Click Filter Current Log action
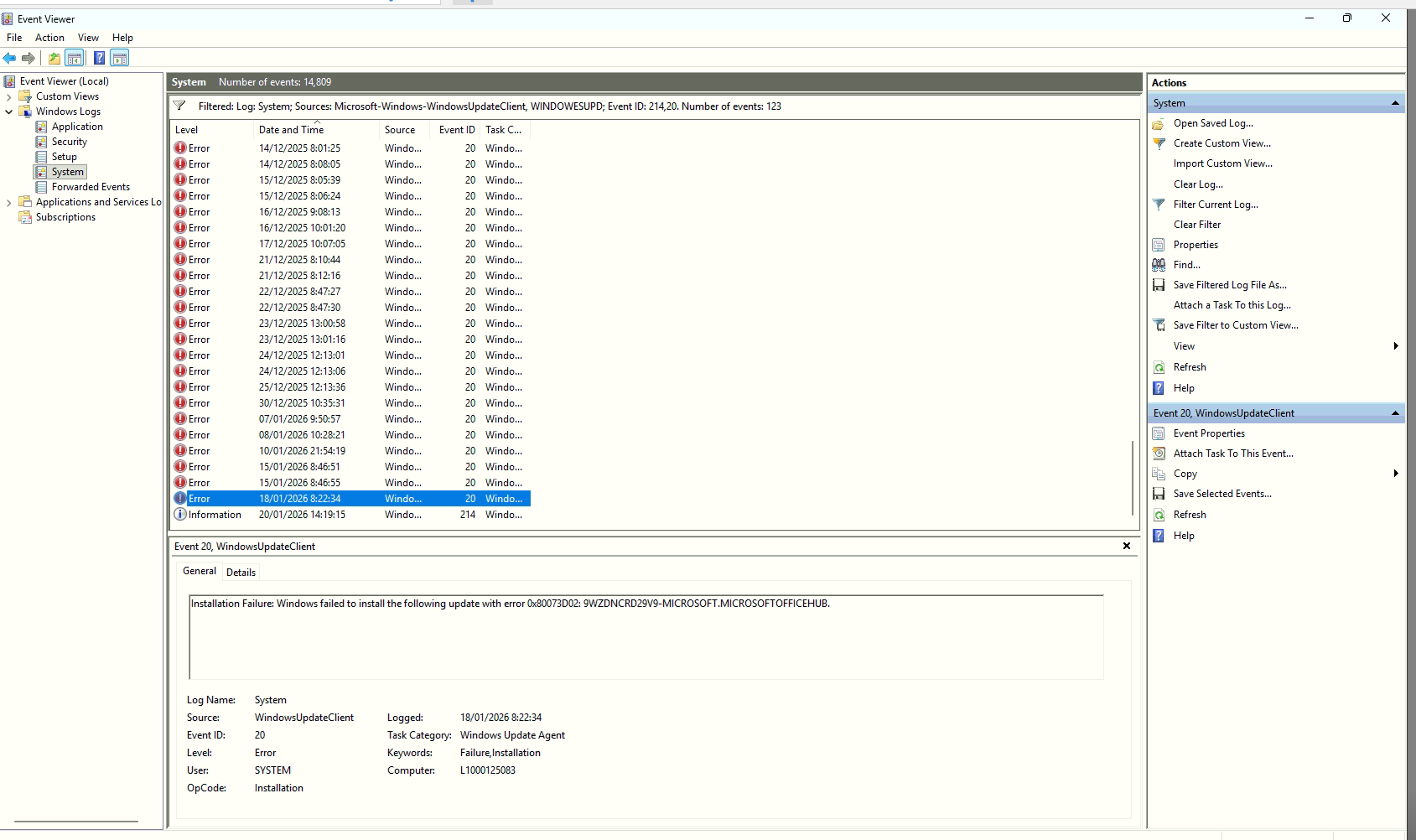Image resolution: width=1416 pixels, height=840 pixels. point(1215,205)
